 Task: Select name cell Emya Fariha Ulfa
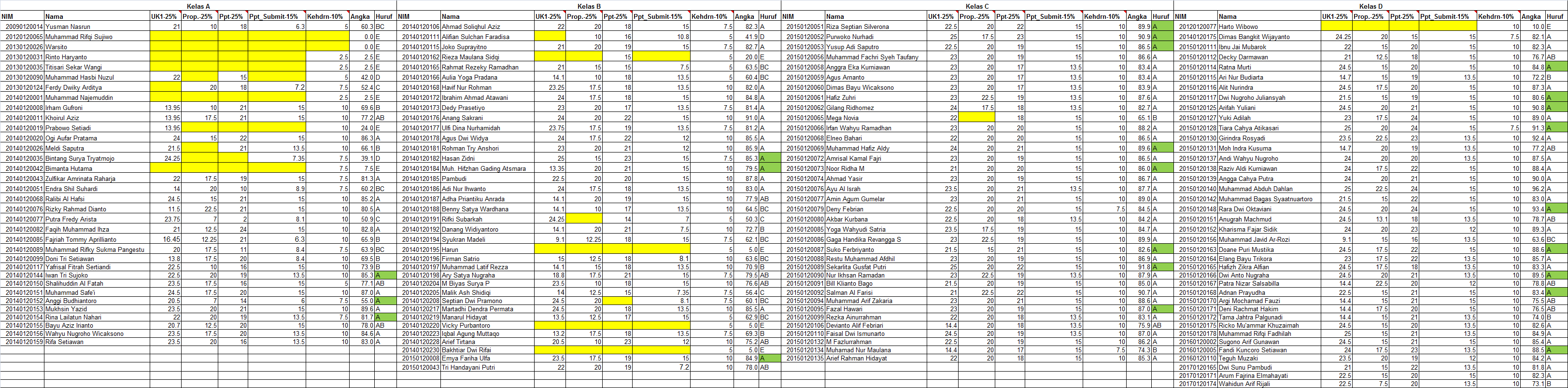pyautogui.click(x=487, y=359)
